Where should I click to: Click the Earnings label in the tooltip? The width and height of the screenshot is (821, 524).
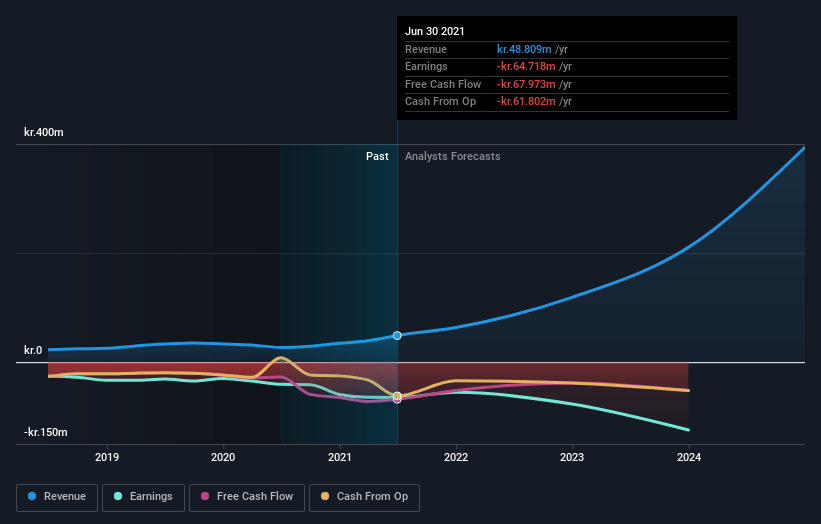(426, 66)
